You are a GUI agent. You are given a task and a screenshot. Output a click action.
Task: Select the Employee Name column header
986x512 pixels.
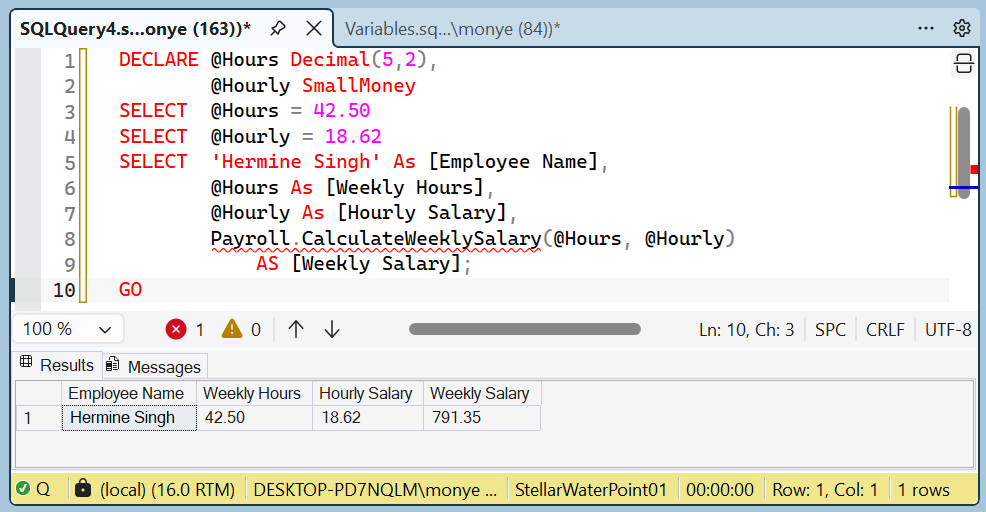129,393
